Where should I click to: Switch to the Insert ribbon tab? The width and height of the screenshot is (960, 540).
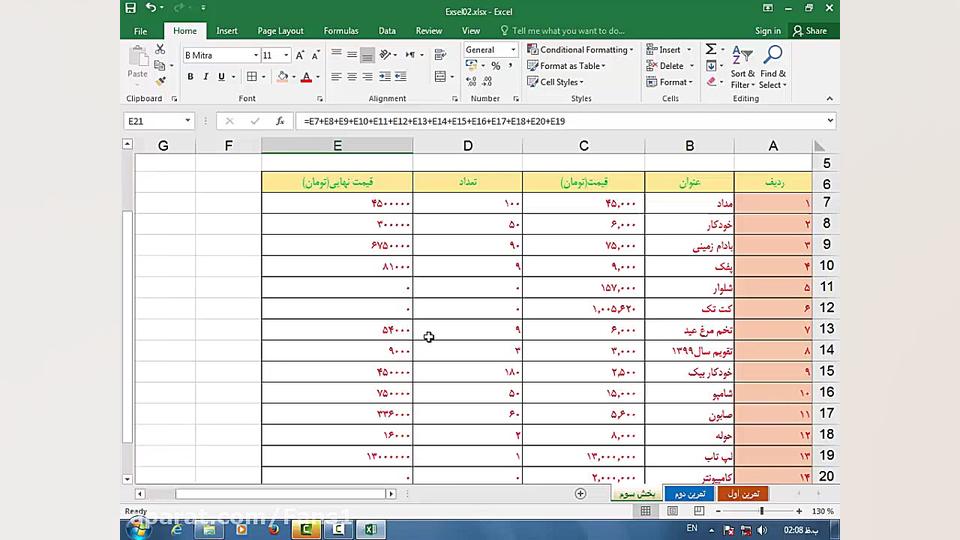coord(227,31)
